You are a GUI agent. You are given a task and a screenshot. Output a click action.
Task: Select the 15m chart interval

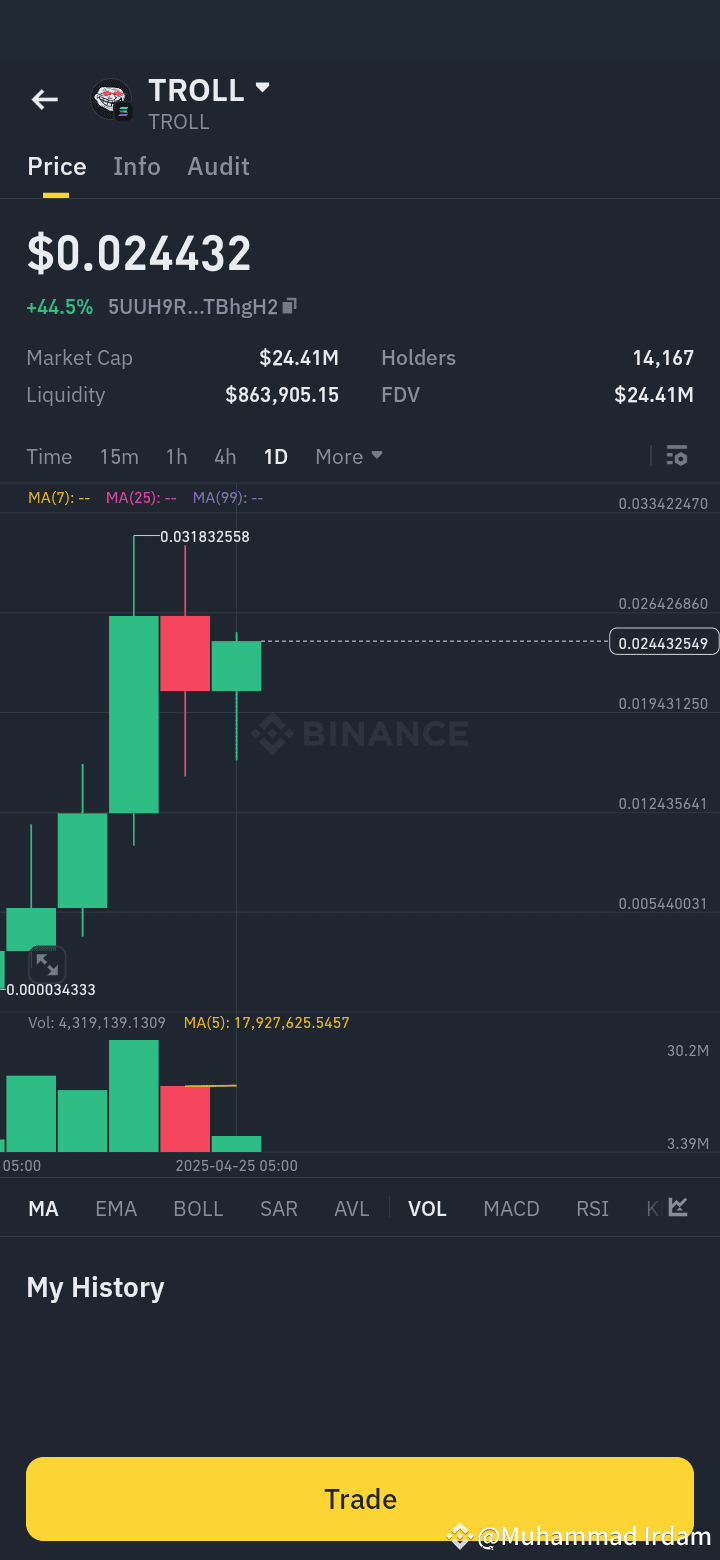pyautogui.click(x=119, y=456)
